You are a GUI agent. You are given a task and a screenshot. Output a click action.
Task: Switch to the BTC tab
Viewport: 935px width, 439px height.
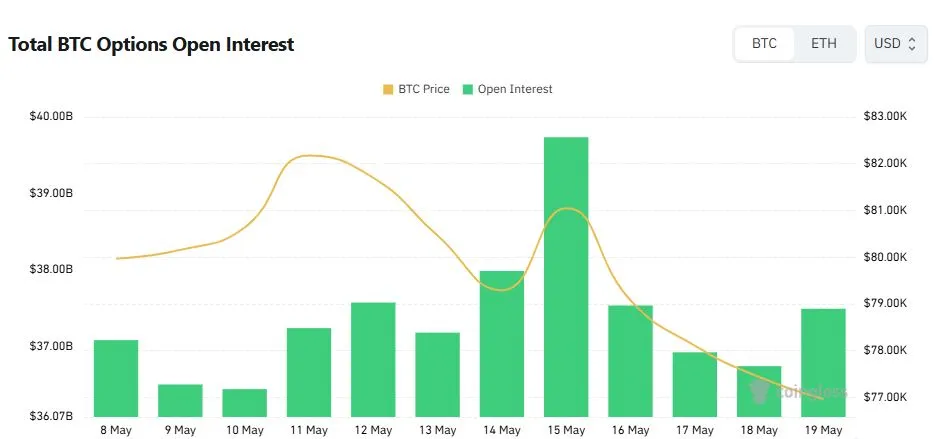764,44
